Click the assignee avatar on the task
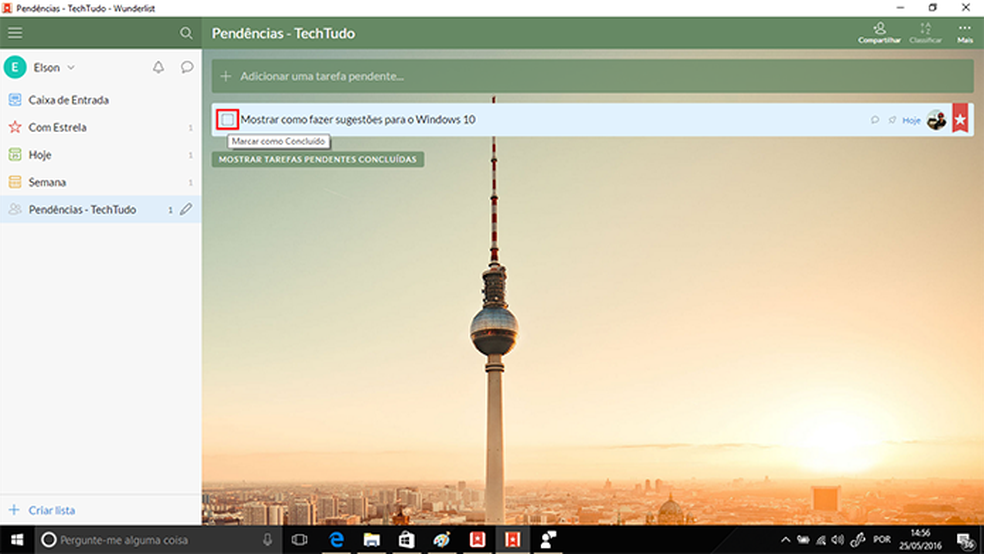 click(936, 120)
